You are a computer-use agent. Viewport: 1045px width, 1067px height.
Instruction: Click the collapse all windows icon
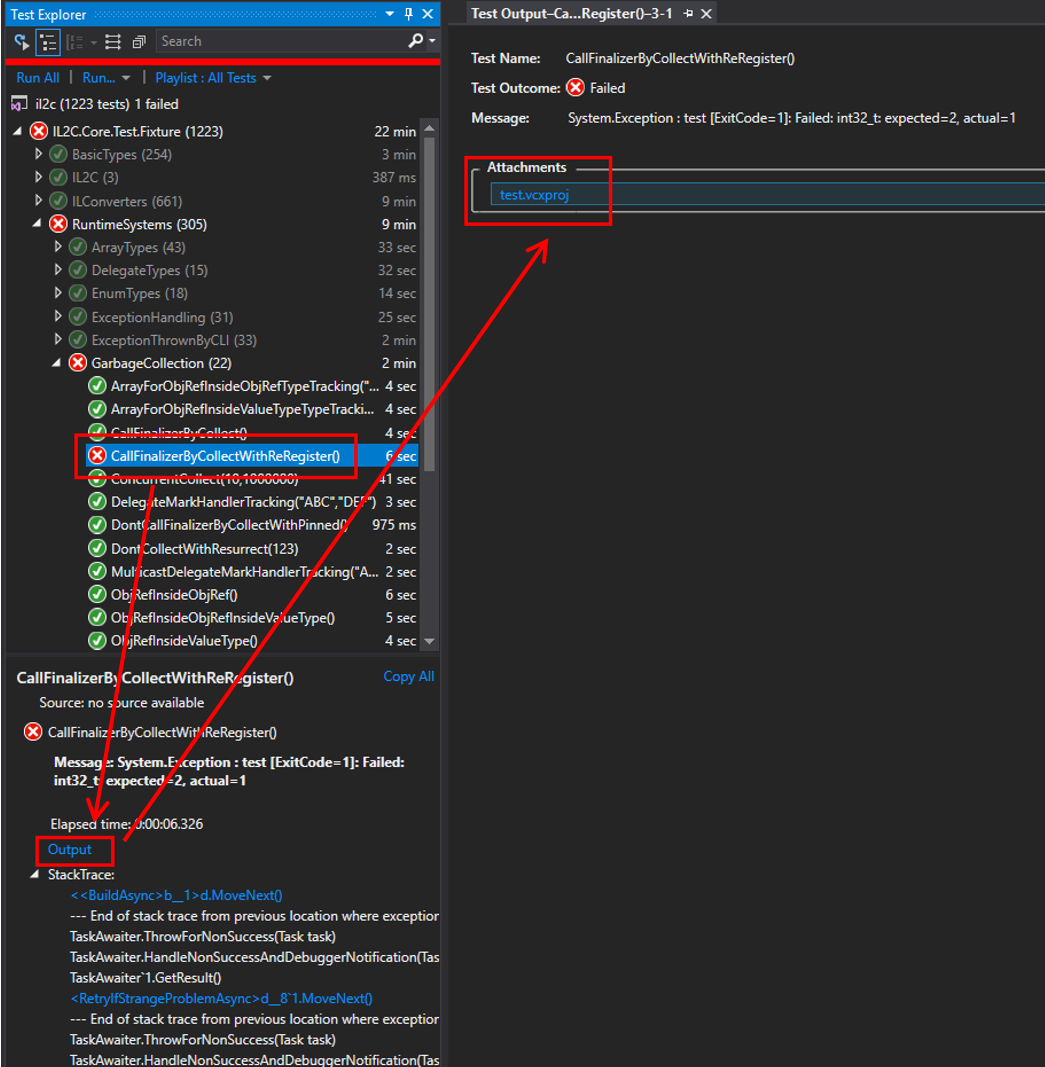(139, 41)
